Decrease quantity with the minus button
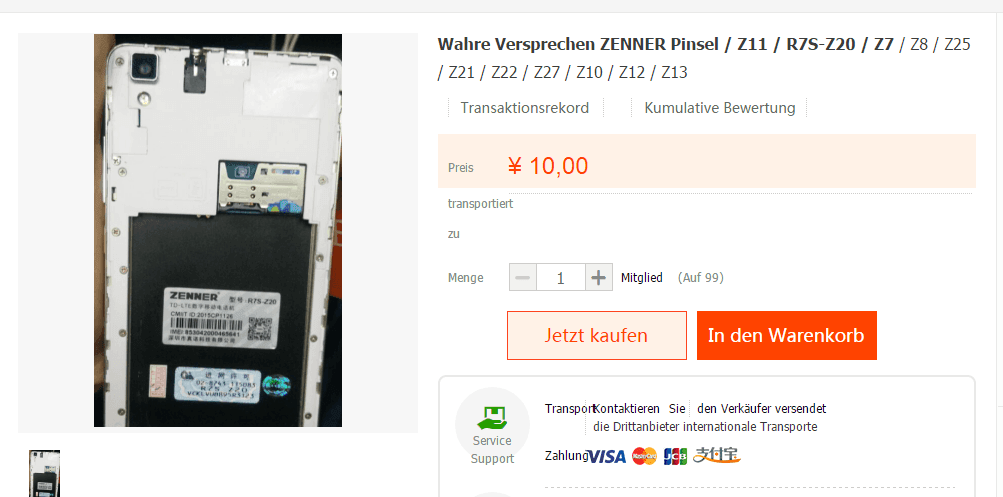 click(523, 278)
